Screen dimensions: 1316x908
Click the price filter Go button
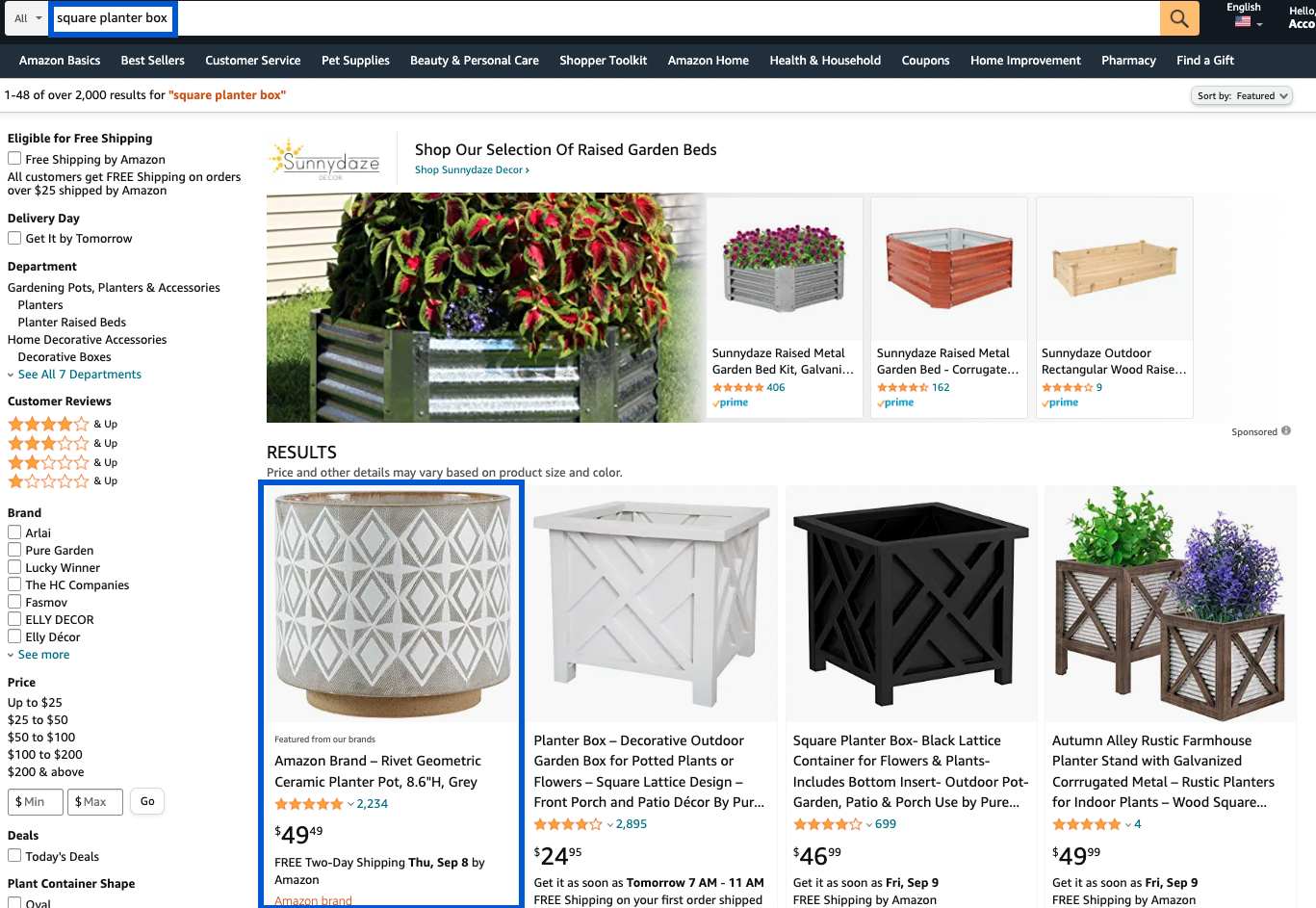[x=147, y=801]
